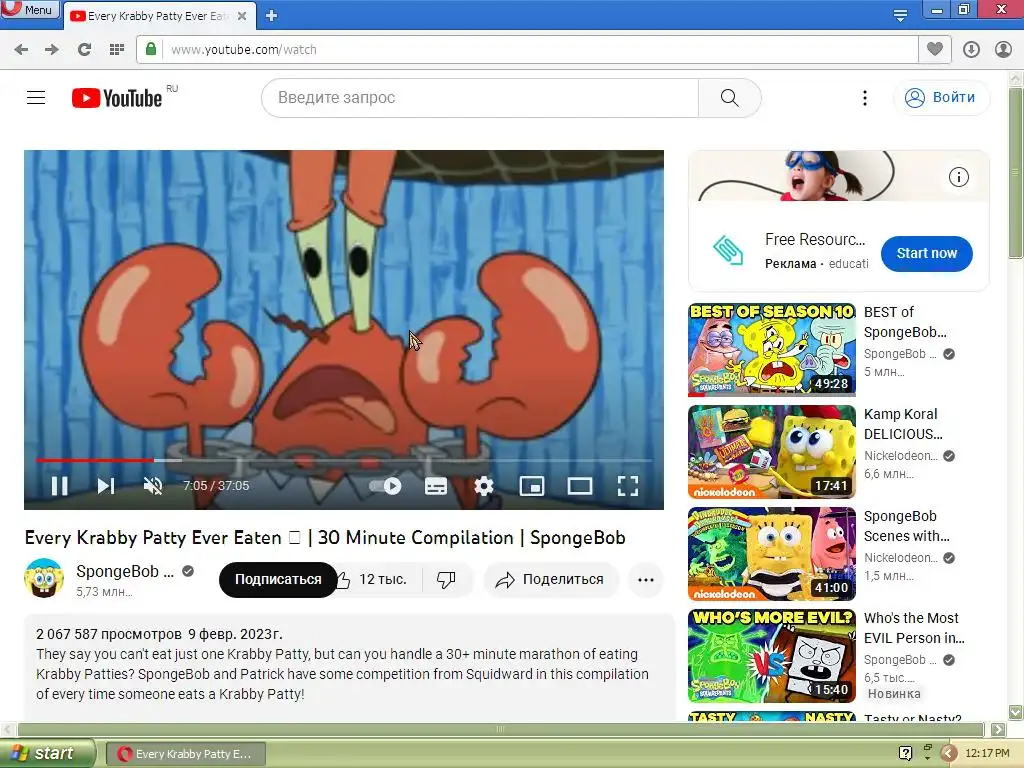Go back to the previous page
The image size is (1024, 768).
click(x=21, y=50)
